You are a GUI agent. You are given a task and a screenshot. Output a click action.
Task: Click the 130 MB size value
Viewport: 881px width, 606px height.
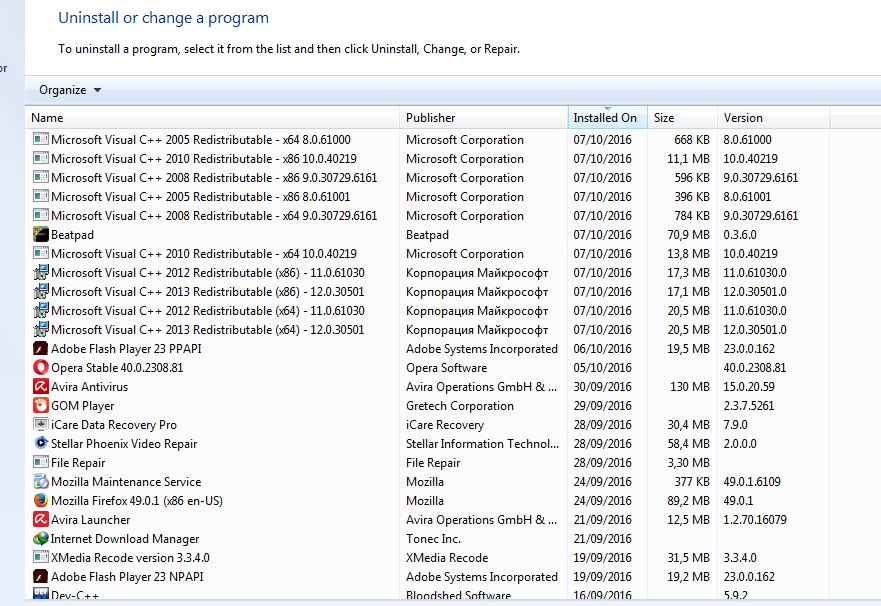click(x=690, y=387)
